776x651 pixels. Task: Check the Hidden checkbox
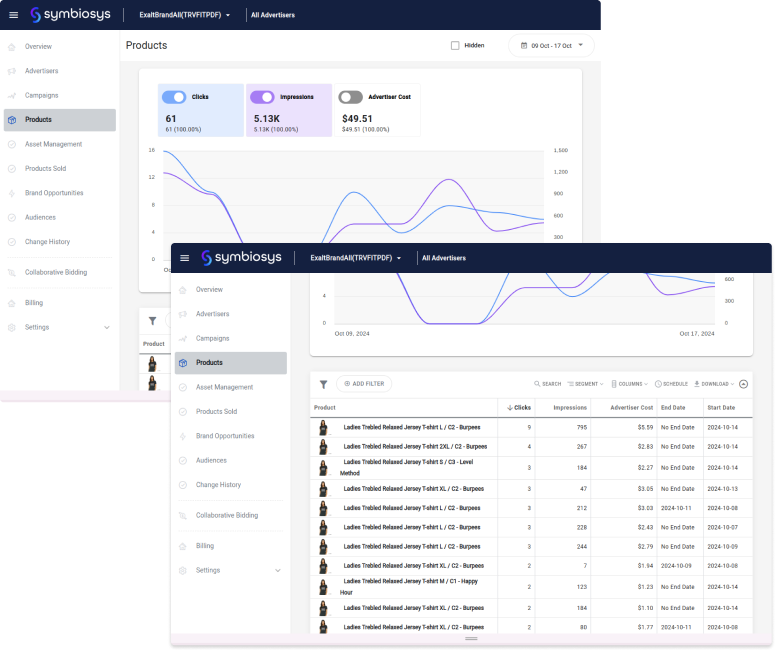pos(455,45)
